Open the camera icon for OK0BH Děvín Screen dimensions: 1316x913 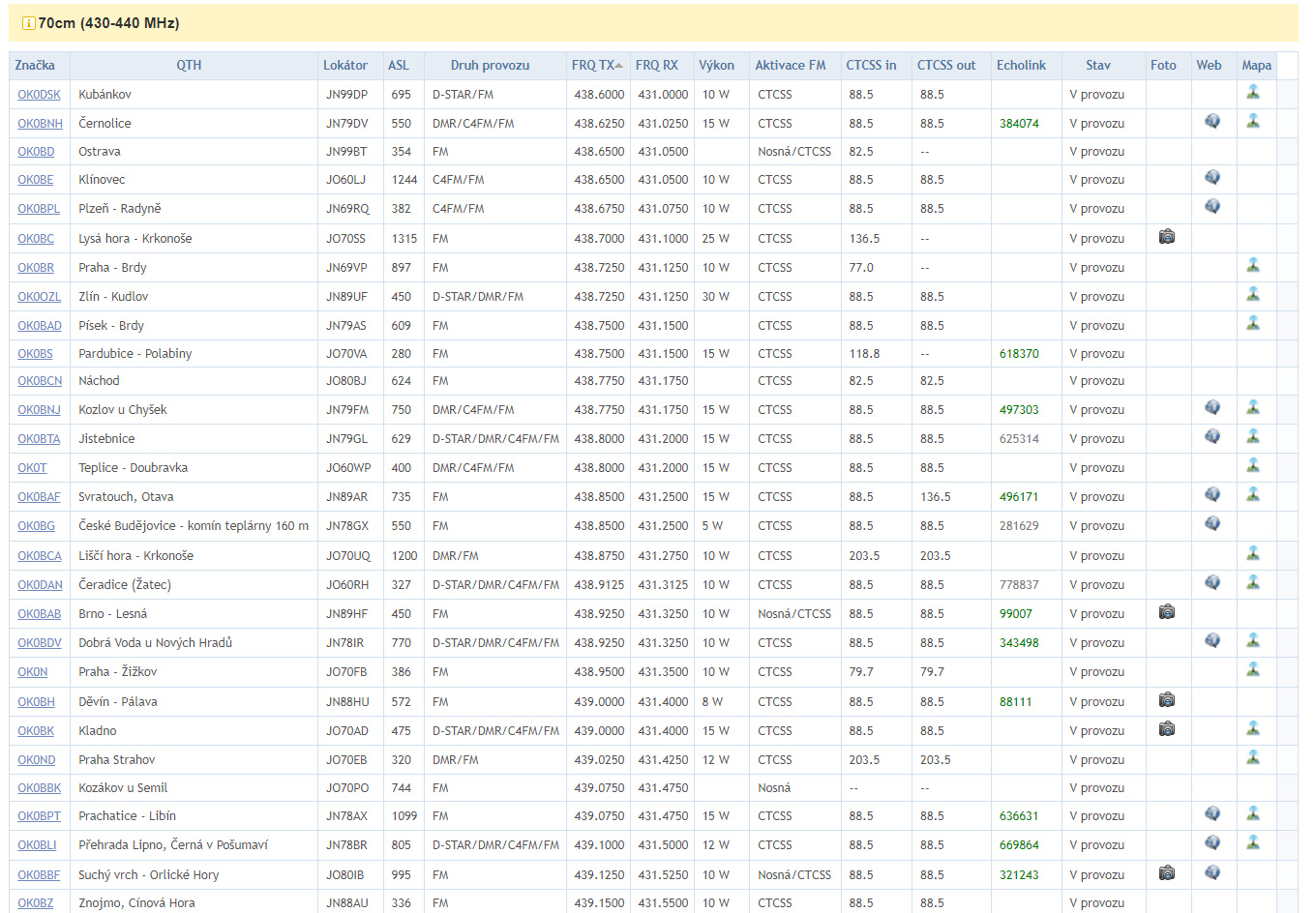[x=1167, y=700]
